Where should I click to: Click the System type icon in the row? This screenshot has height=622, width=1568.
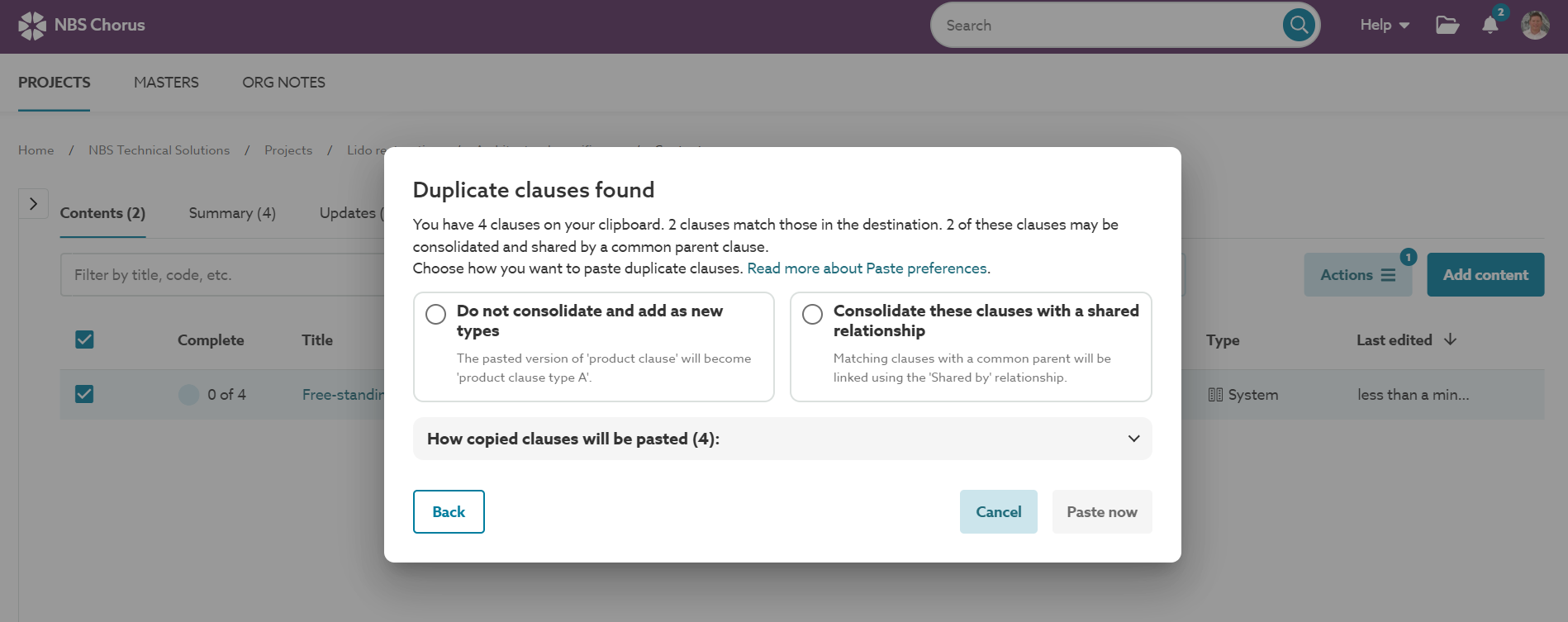pos(1216,394)
